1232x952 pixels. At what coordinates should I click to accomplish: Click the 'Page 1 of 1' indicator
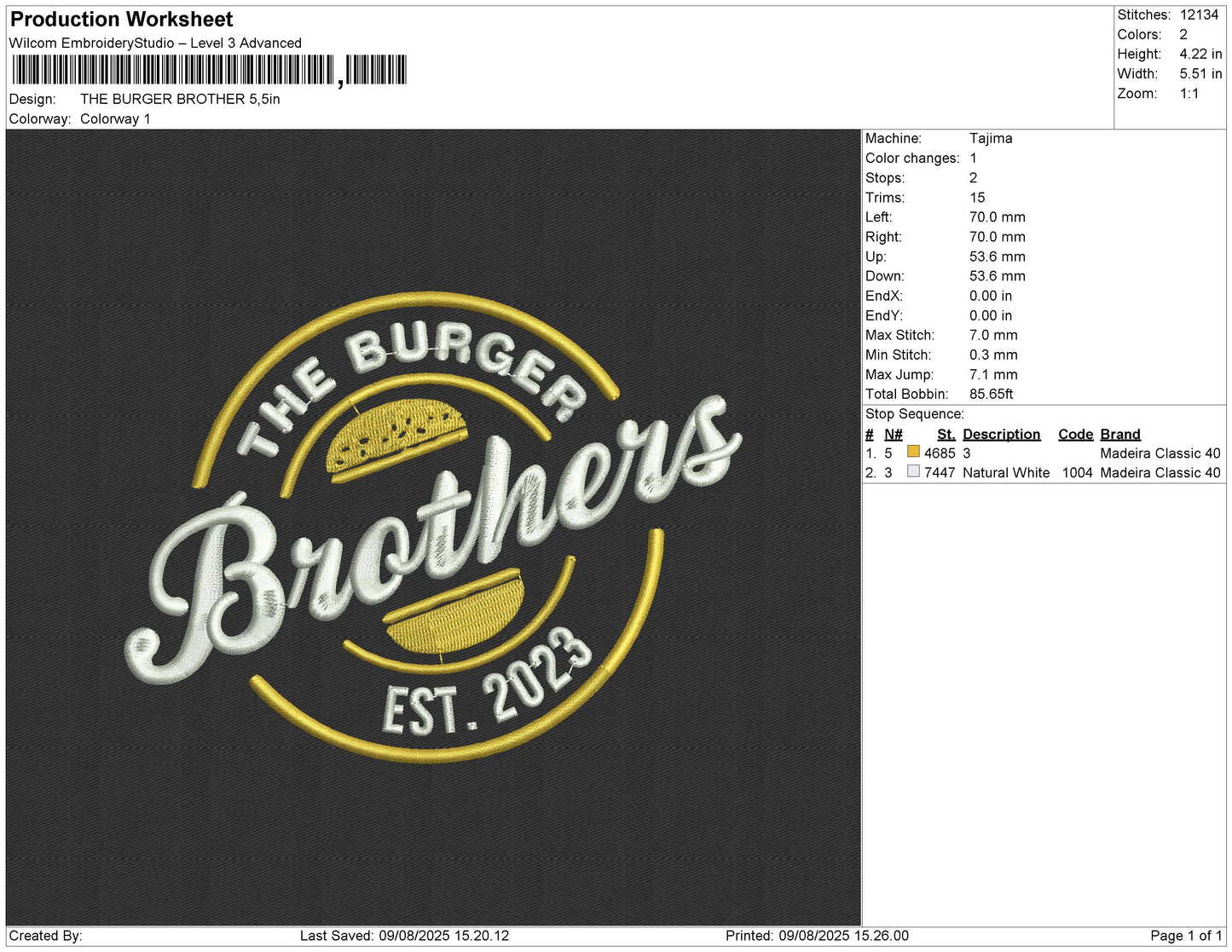click(1187, 936)
